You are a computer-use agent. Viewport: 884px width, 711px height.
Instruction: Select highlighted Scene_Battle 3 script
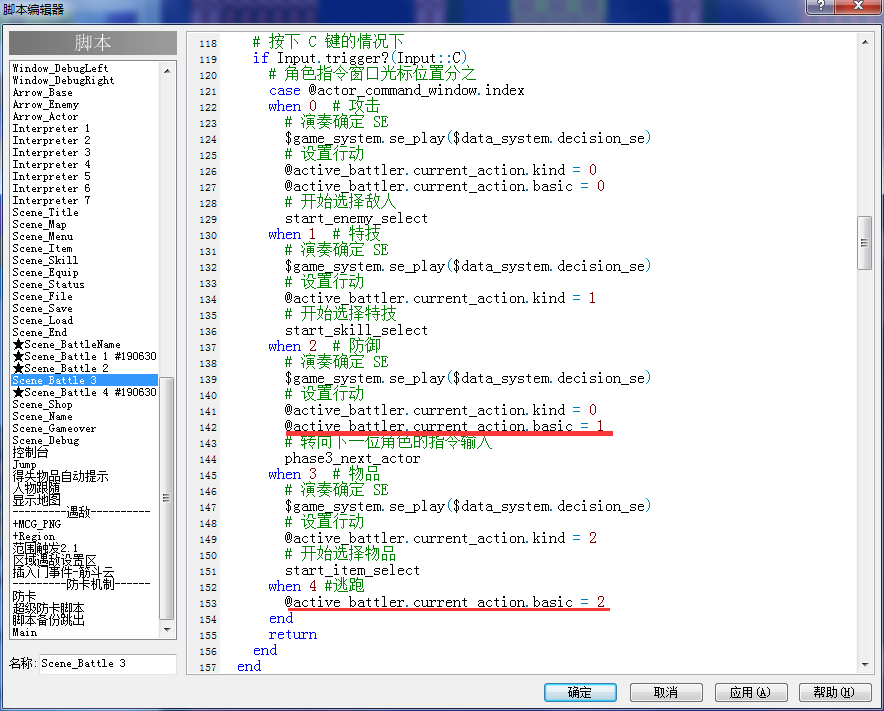[x=85, y=381]
